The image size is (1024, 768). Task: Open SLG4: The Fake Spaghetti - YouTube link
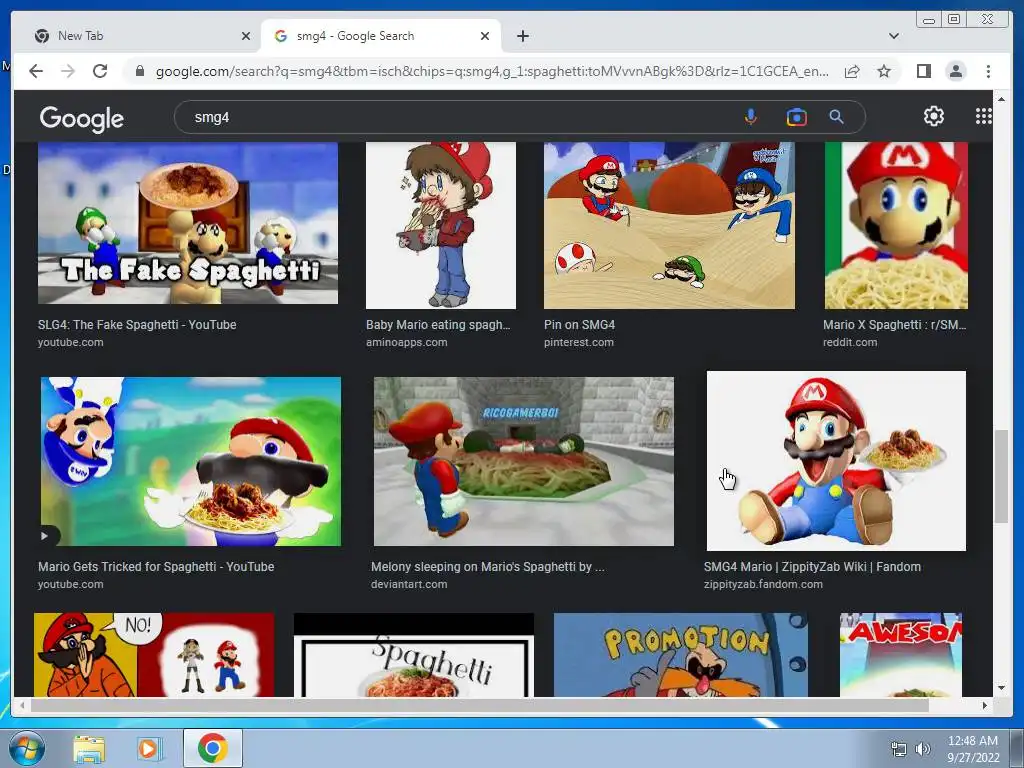pyautogui.click(x=137, y=325)
